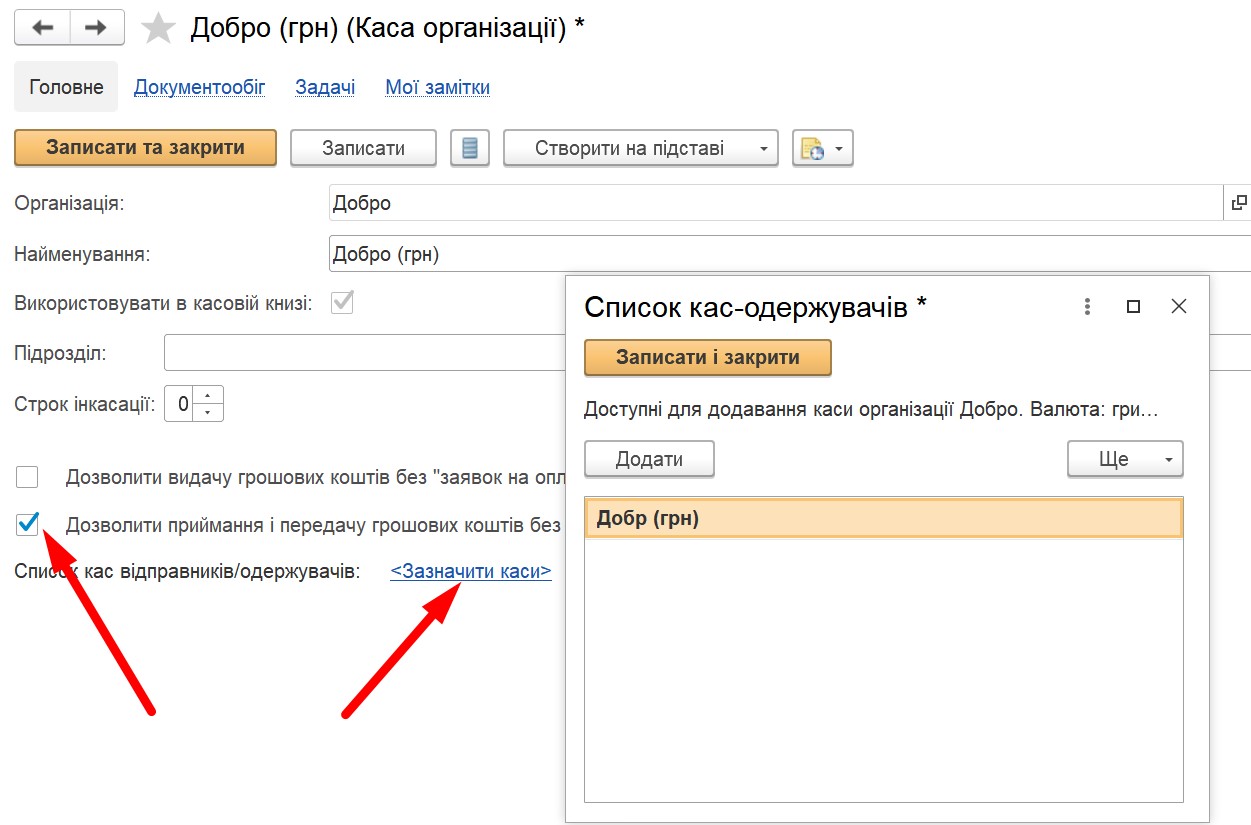The image size is (1251, 825).
Task: Open the dialog's three-dot options menu
Action: click(x=1087, y=307)
